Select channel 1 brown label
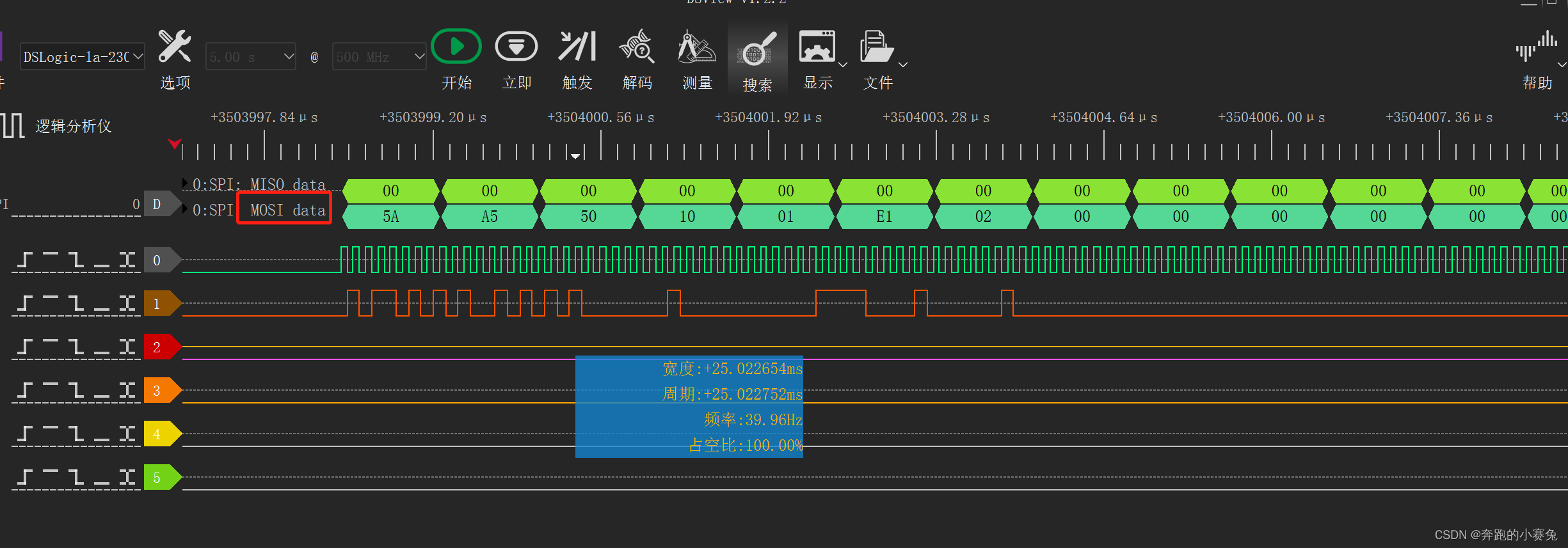The height and width of the screenshot is (548, 1568). pos(162,304)
